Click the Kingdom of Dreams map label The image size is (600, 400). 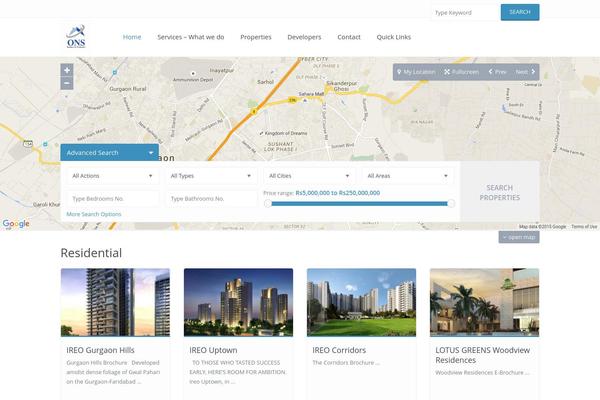[284, 133]
